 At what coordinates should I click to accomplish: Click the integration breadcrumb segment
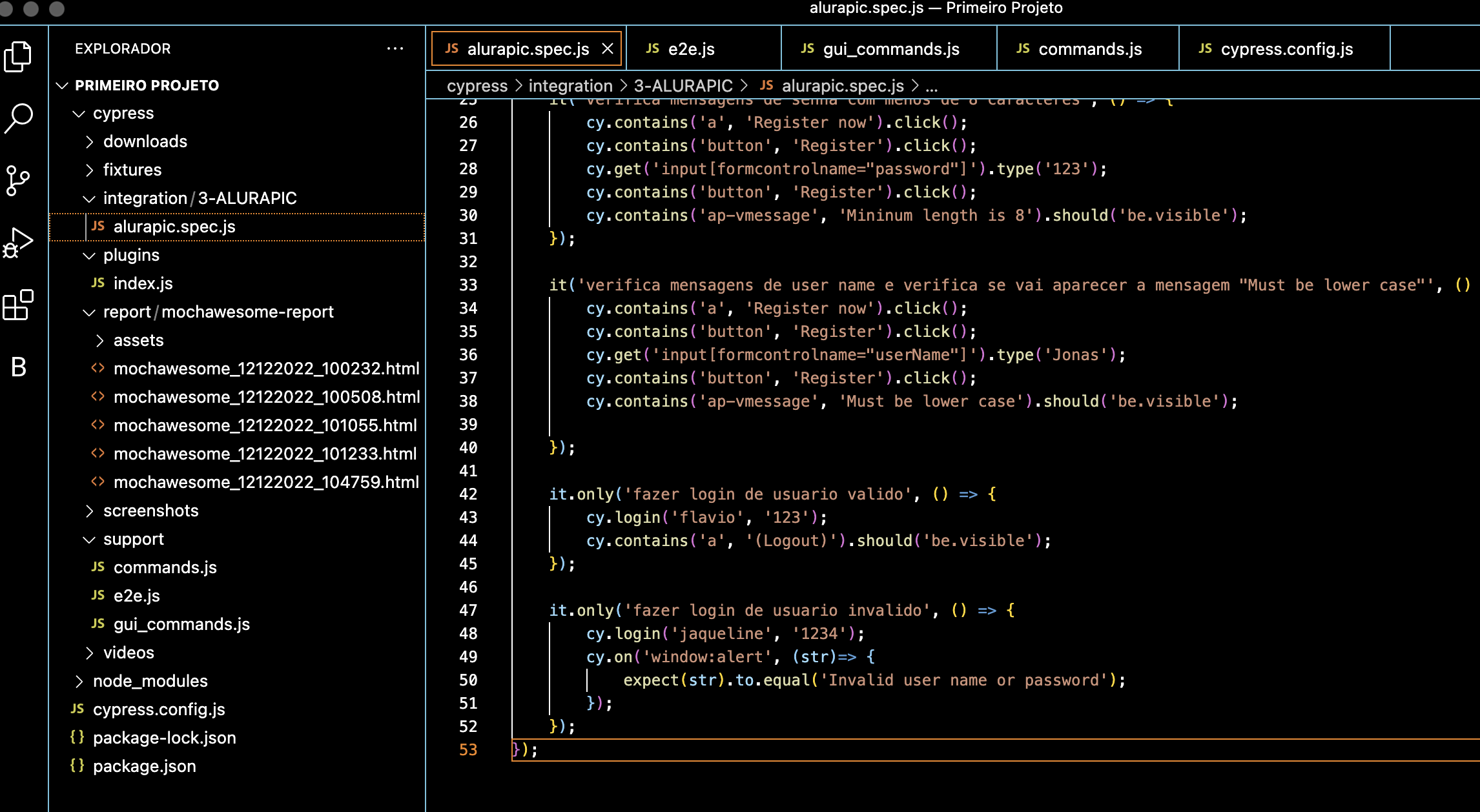click(x=570, y=86)
